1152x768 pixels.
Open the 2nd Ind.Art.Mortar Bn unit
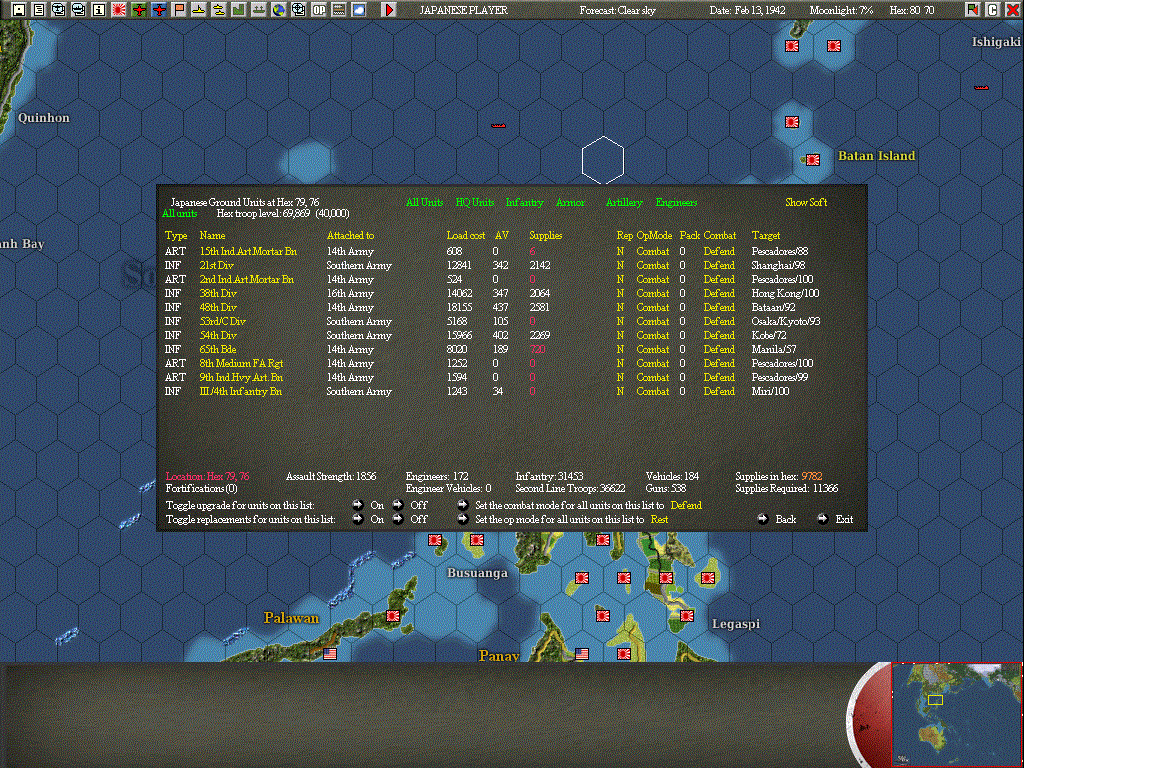tap(246, 279)
